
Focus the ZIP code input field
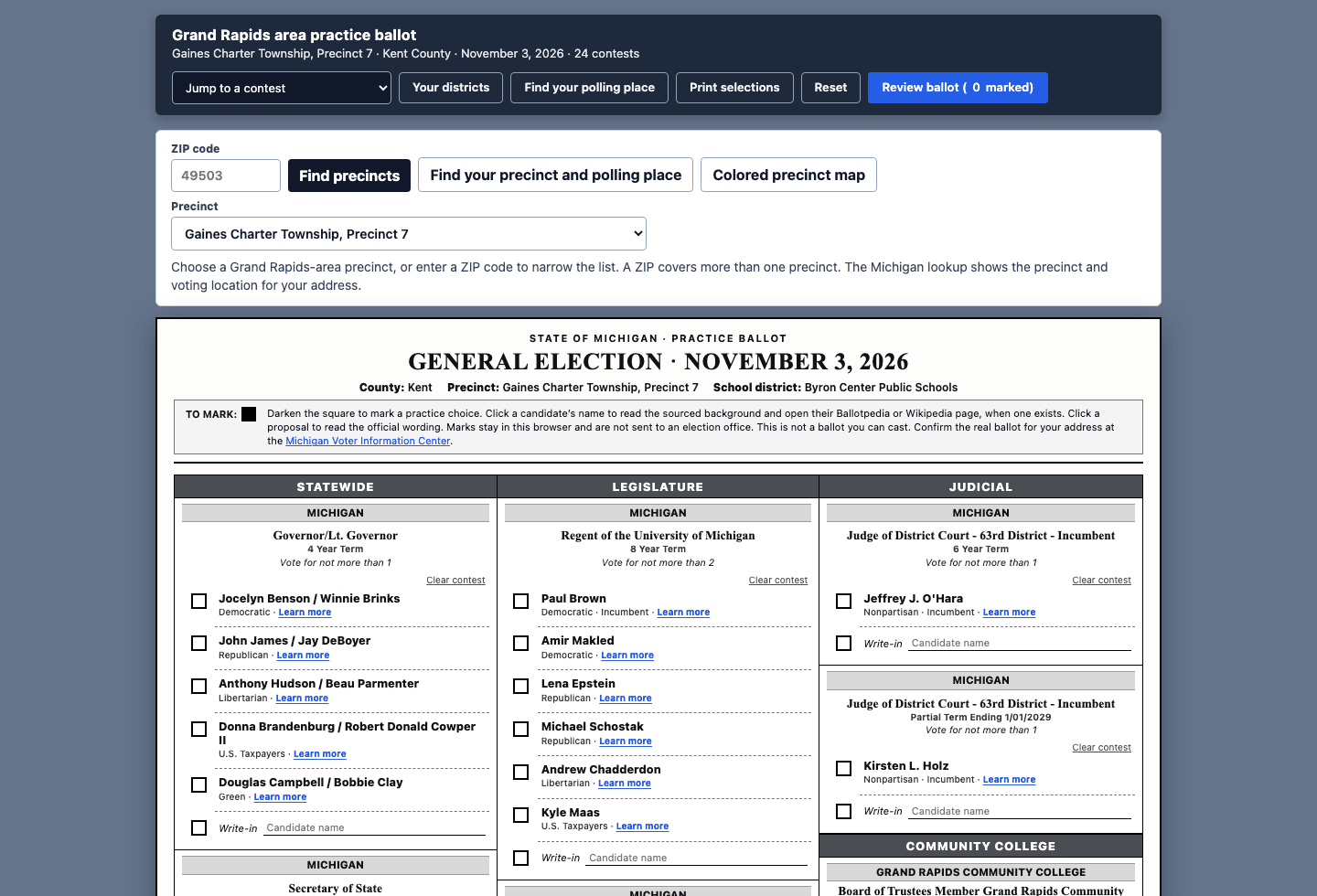(226, 176)
